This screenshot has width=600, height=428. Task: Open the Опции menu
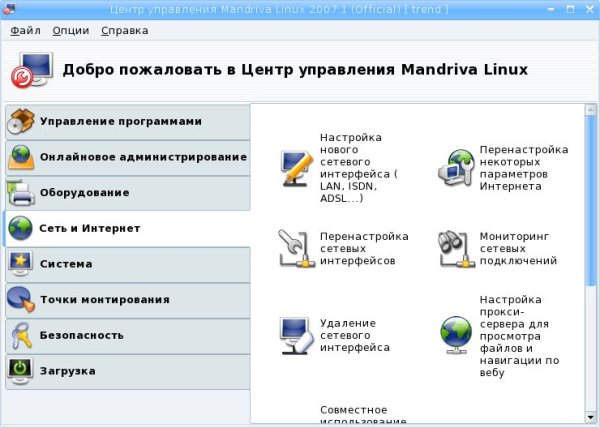pos(71,30)
